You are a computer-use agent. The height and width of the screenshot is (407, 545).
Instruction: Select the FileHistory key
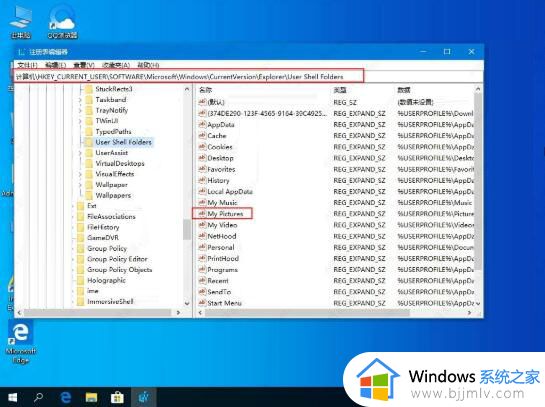(103, 227)
